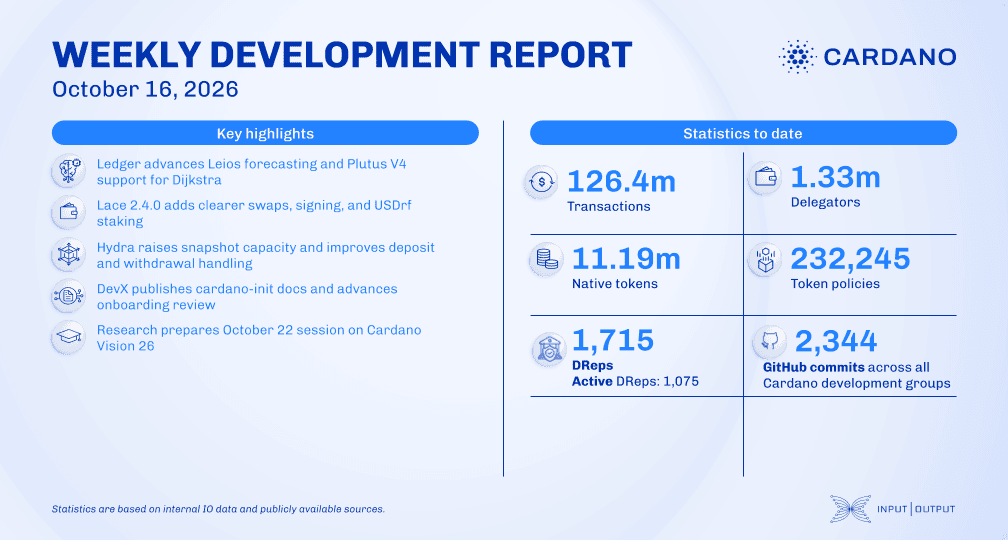Click the Delegators label
The width and height of the screenshot is (1008, 540).
coord(825,202)
